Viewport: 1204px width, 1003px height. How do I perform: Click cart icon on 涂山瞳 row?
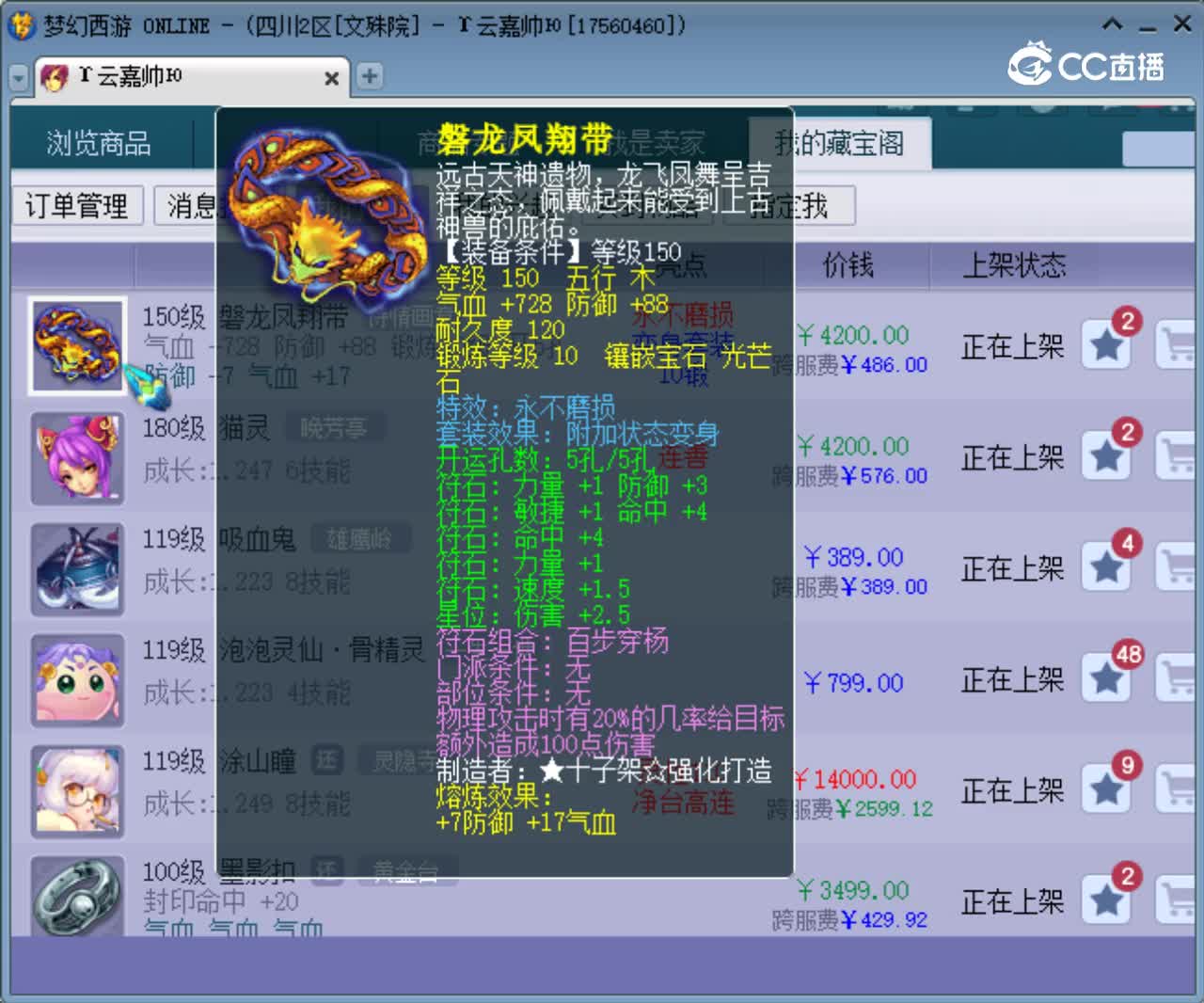(x=1176, y=790)
